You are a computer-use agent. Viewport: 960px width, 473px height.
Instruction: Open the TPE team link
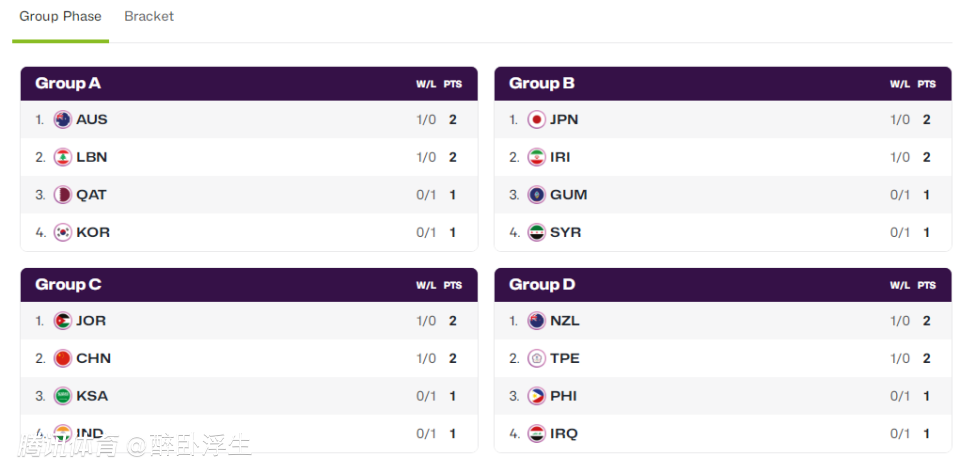pos(565,358)
